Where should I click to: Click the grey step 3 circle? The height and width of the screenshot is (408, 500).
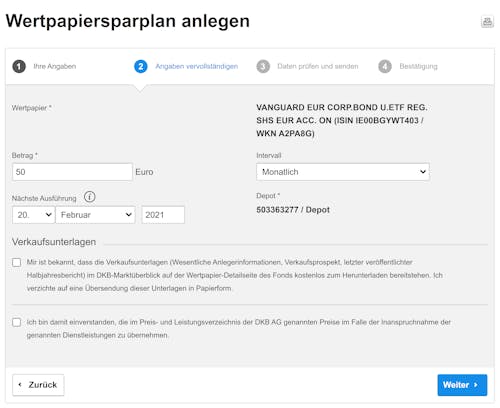pyautogui.click(x=263, y=66)
